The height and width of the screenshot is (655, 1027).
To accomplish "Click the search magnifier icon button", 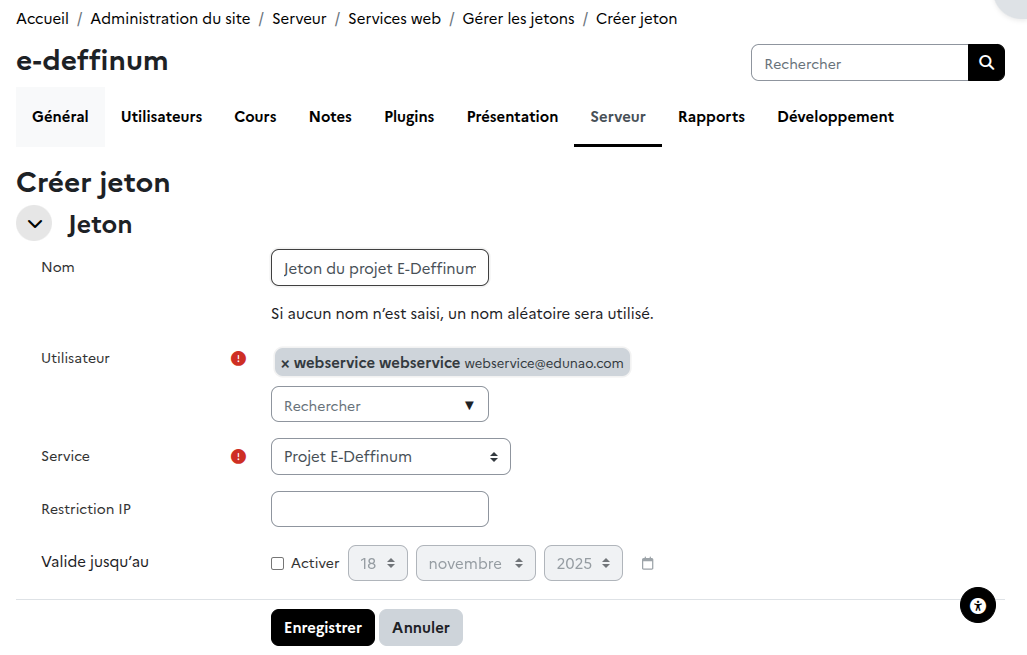I will pyautogui.click(x=986, y=63).
